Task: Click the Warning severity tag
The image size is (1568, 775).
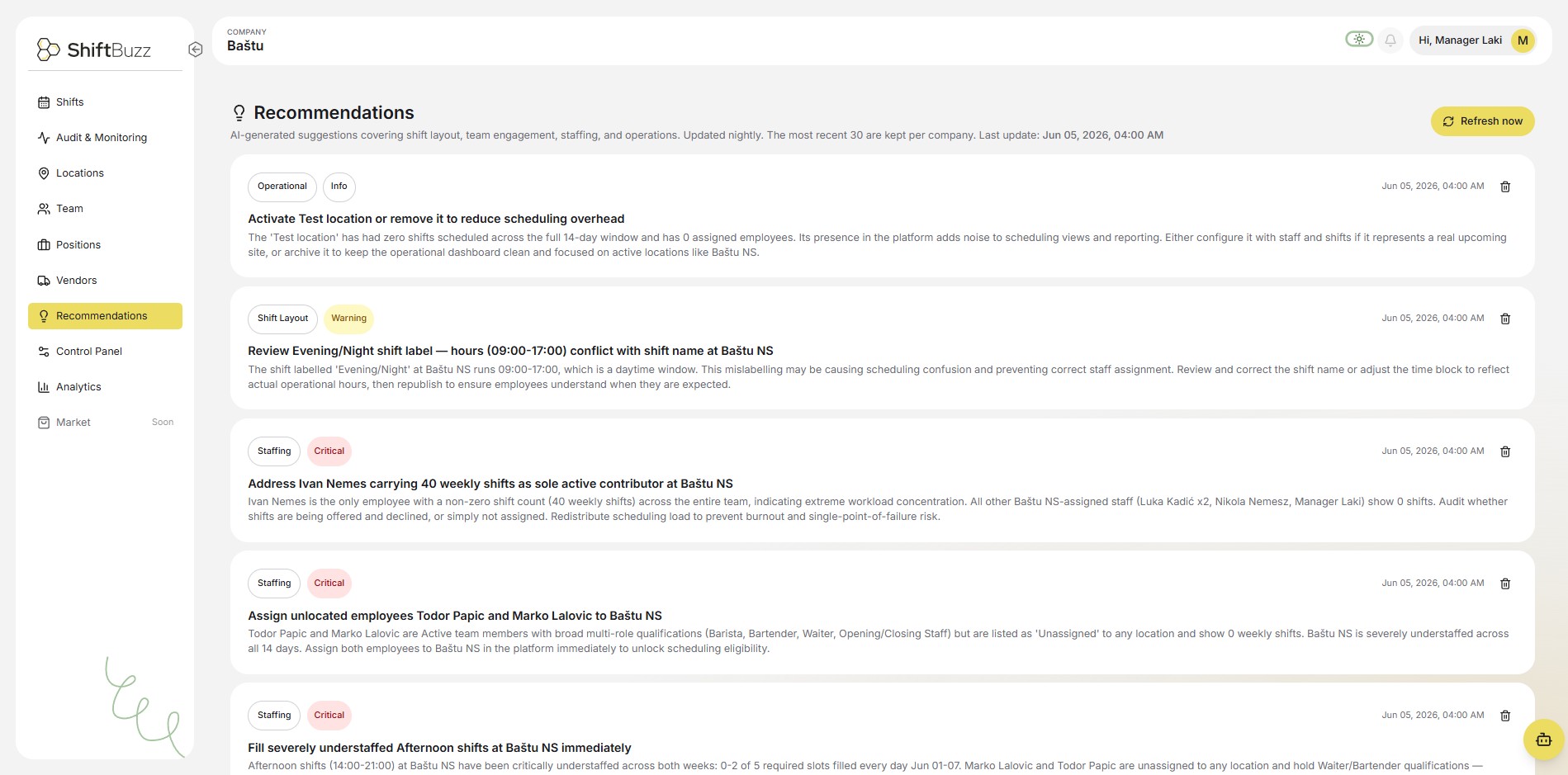Action: point(348,319)
